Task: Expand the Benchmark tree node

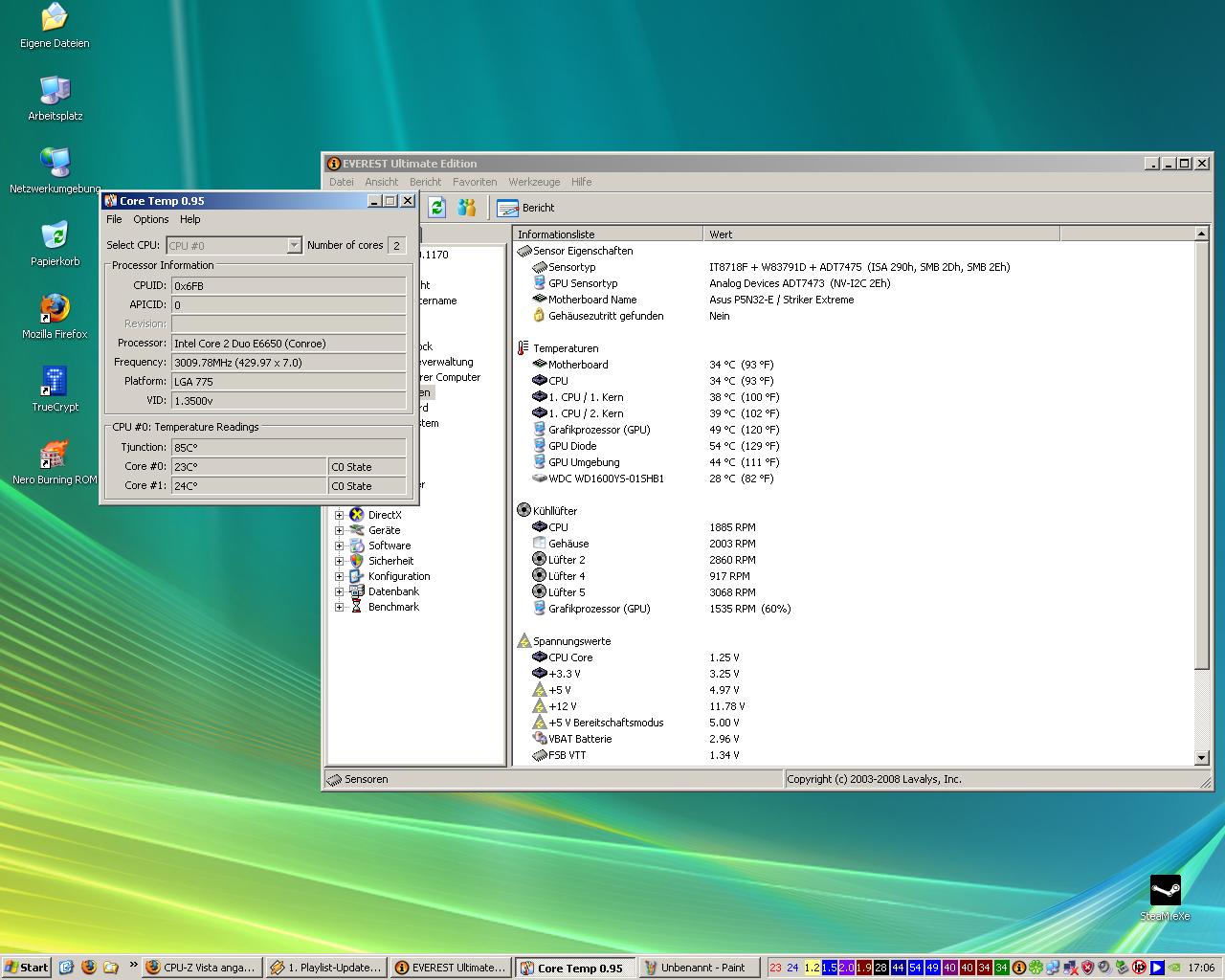Action: click(339, 607)
